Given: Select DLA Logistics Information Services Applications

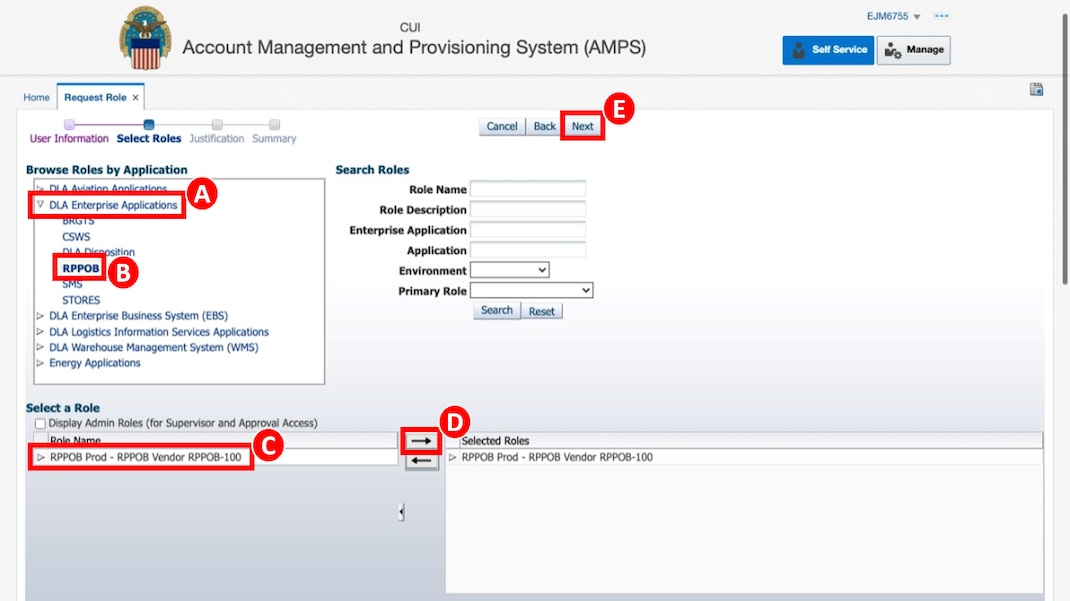Looking at the screenshot, I should (159, 332).
